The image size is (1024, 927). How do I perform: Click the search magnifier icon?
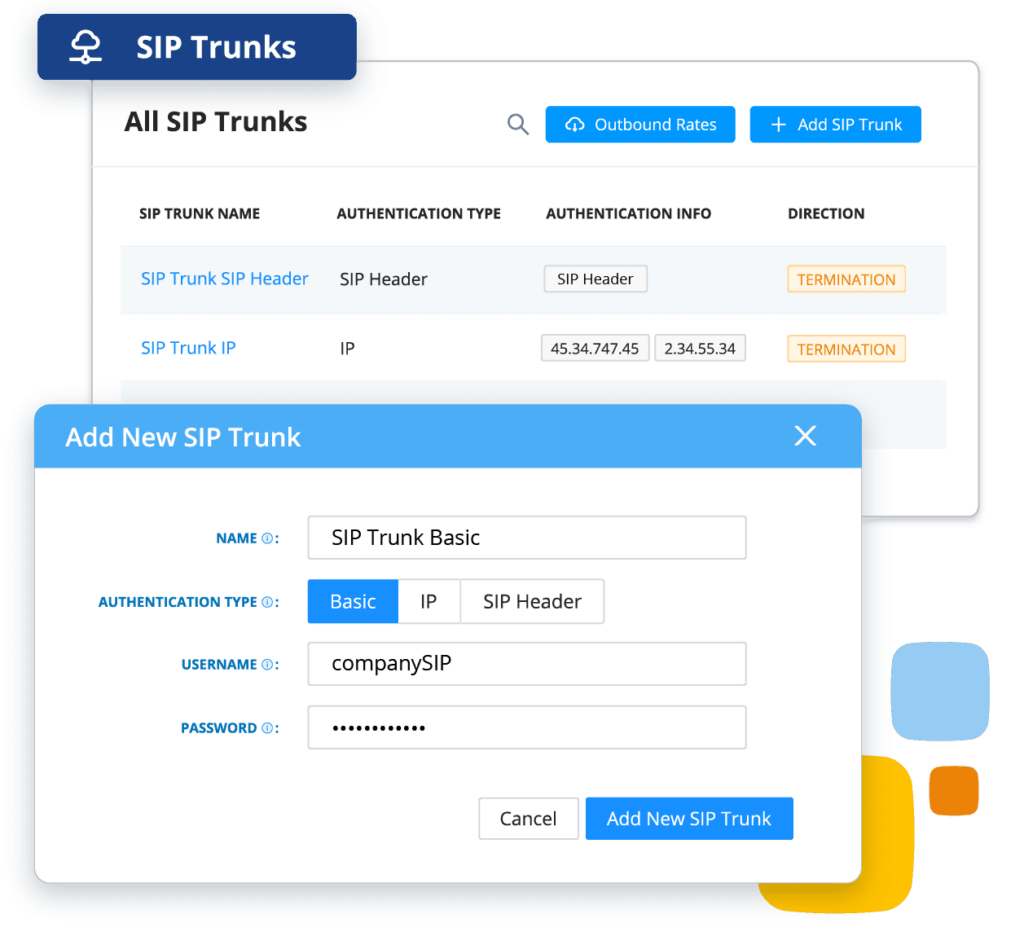click(518, 125)
